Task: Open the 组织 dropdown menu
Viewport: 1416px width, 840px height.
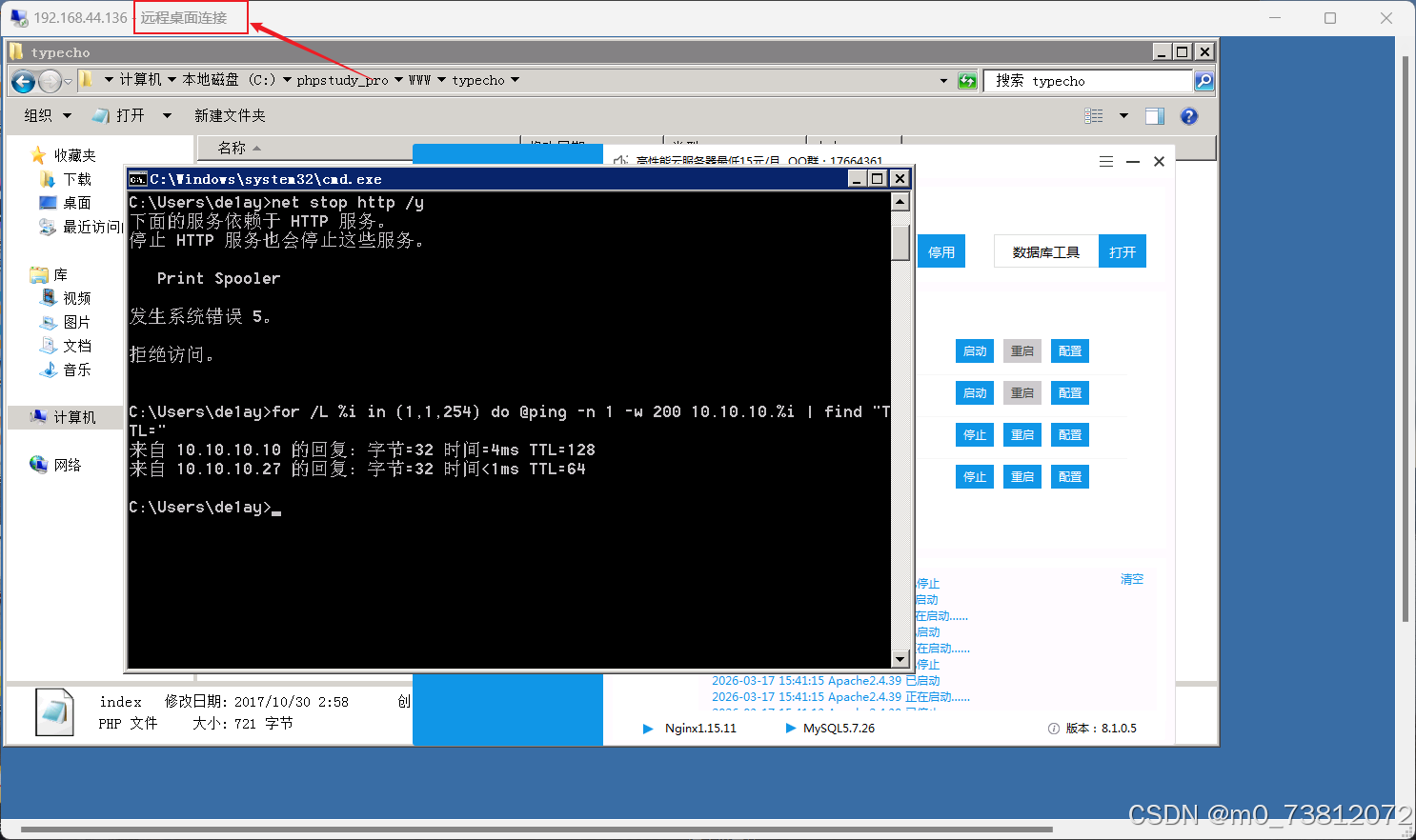Action: pos(48,116)
